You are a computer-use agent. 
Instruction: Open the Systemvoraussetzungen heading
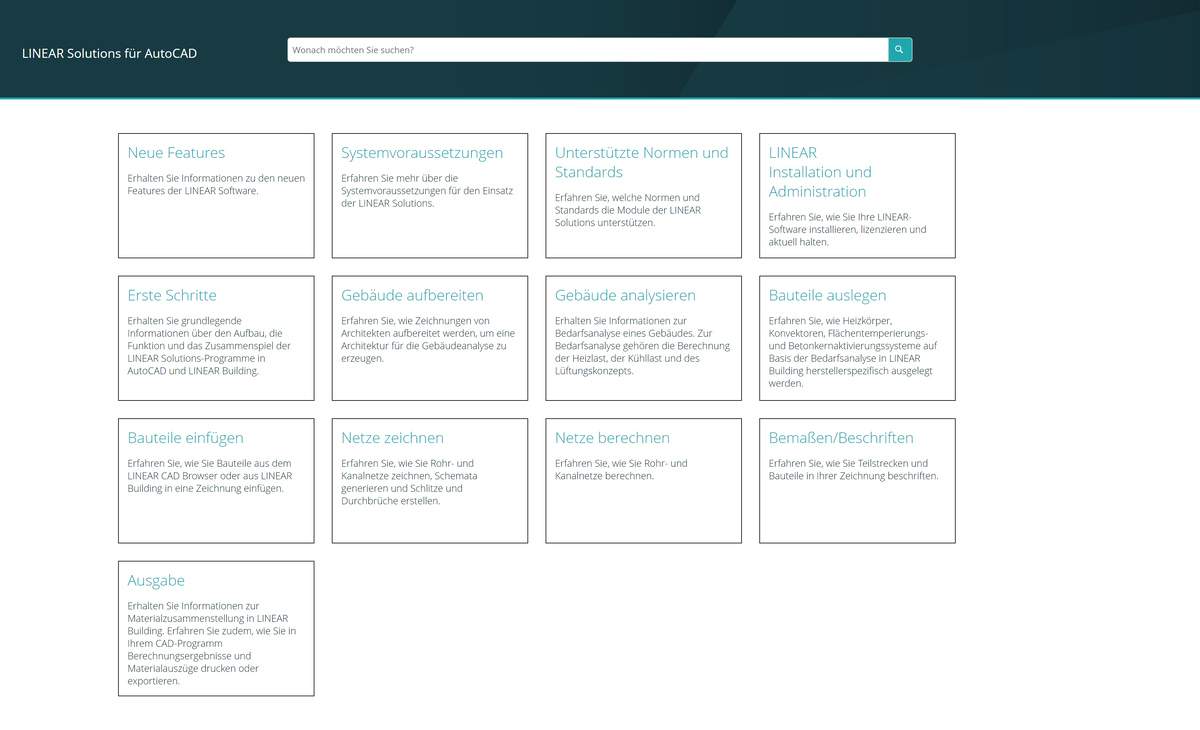coord(422,153)
